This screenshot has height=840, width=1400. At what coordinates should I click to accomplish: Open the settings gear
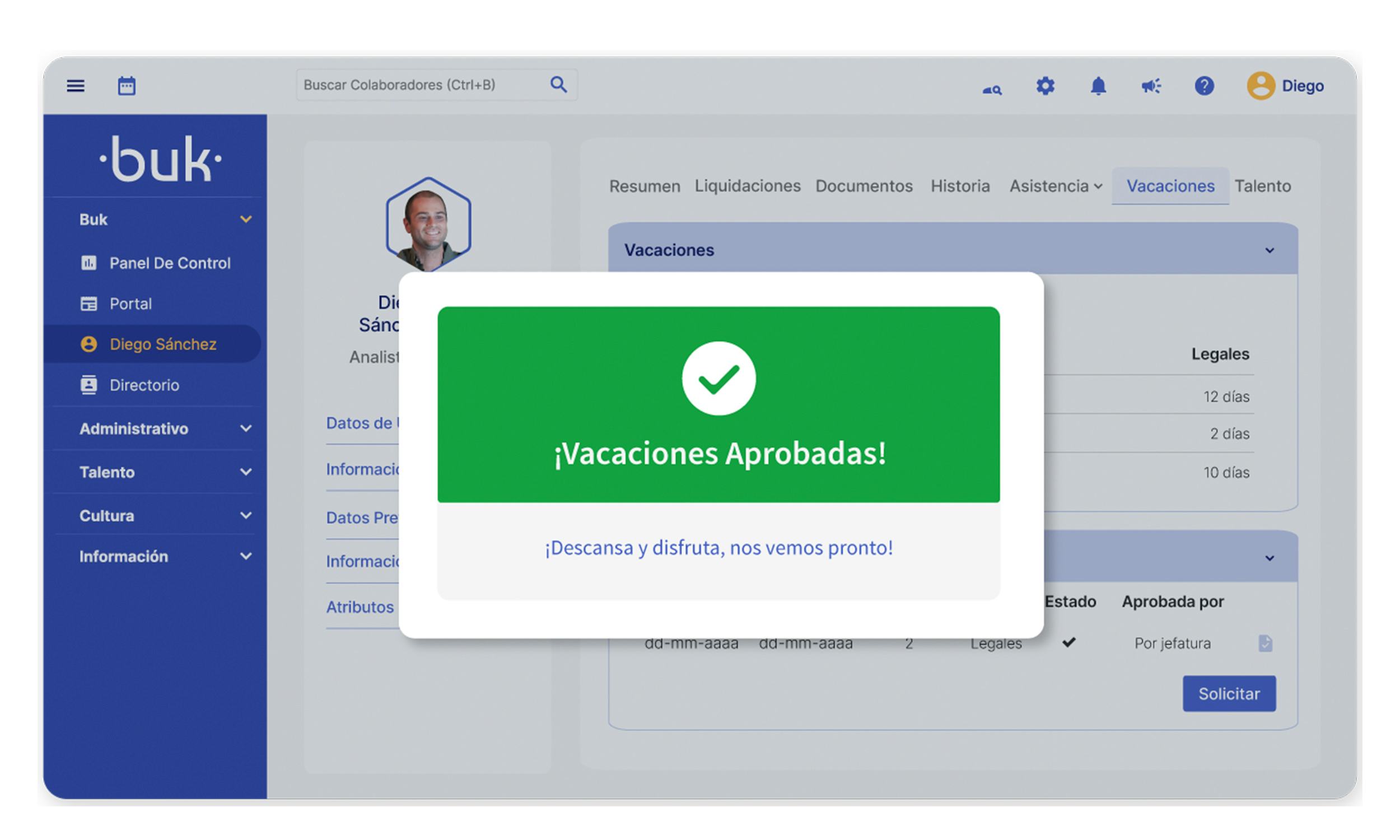click(x=1045, y=86)
